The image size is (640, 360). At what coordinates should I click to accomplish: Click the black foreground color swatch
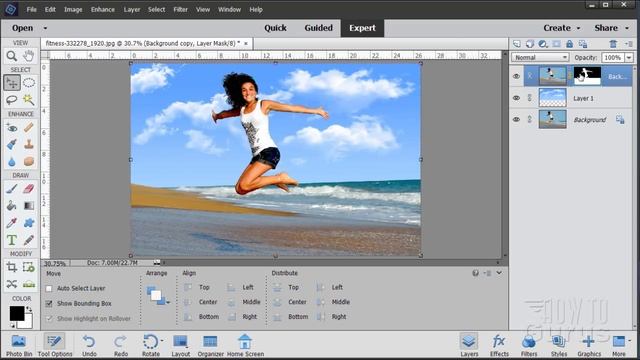[16, 312]
